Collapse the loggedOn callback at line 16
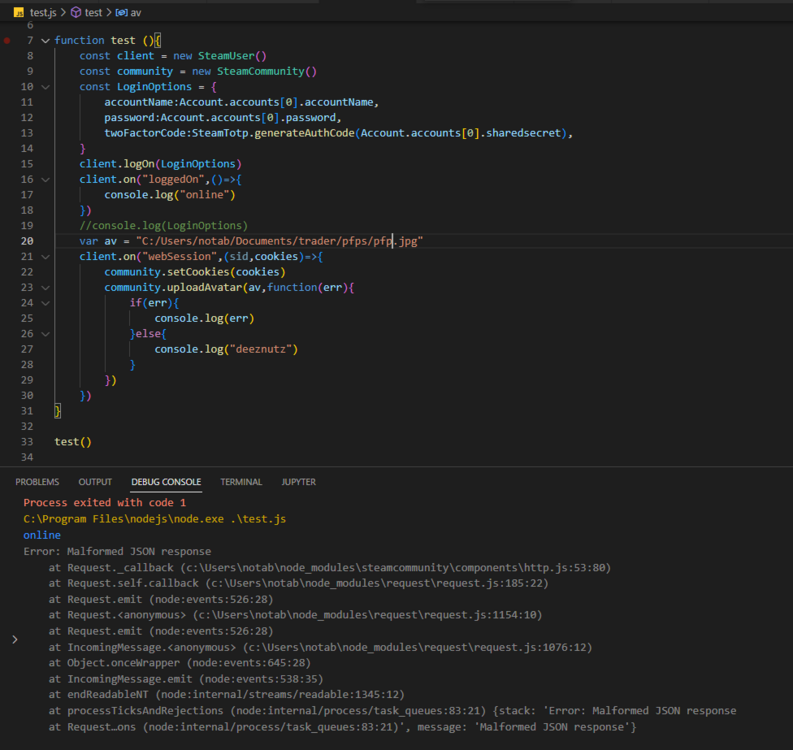This screenshot has height=750, width=793. point(45,180)
